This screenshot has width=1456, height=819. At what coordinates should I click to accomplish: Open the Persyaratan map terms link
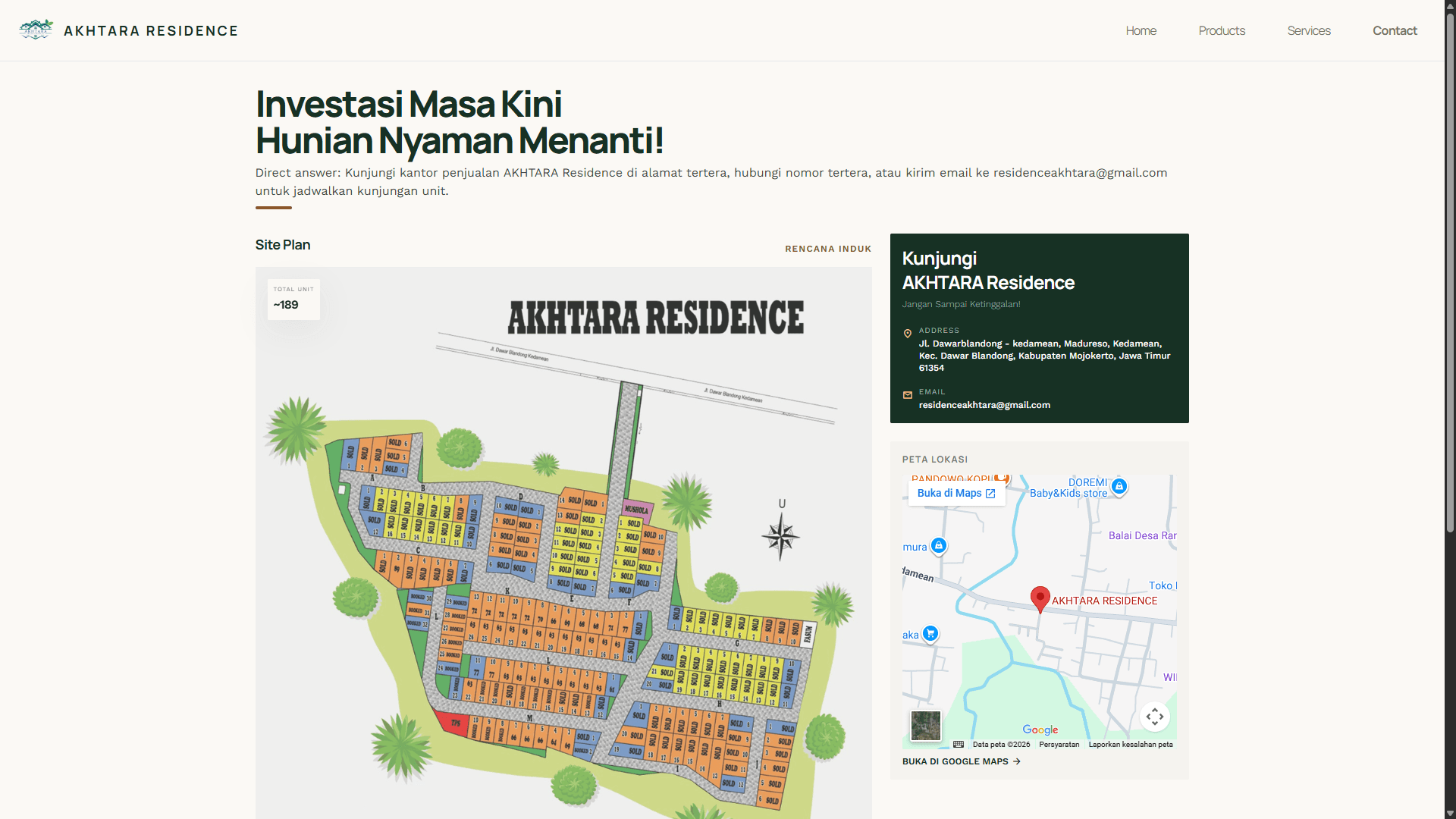click(x=1059, y=745)
